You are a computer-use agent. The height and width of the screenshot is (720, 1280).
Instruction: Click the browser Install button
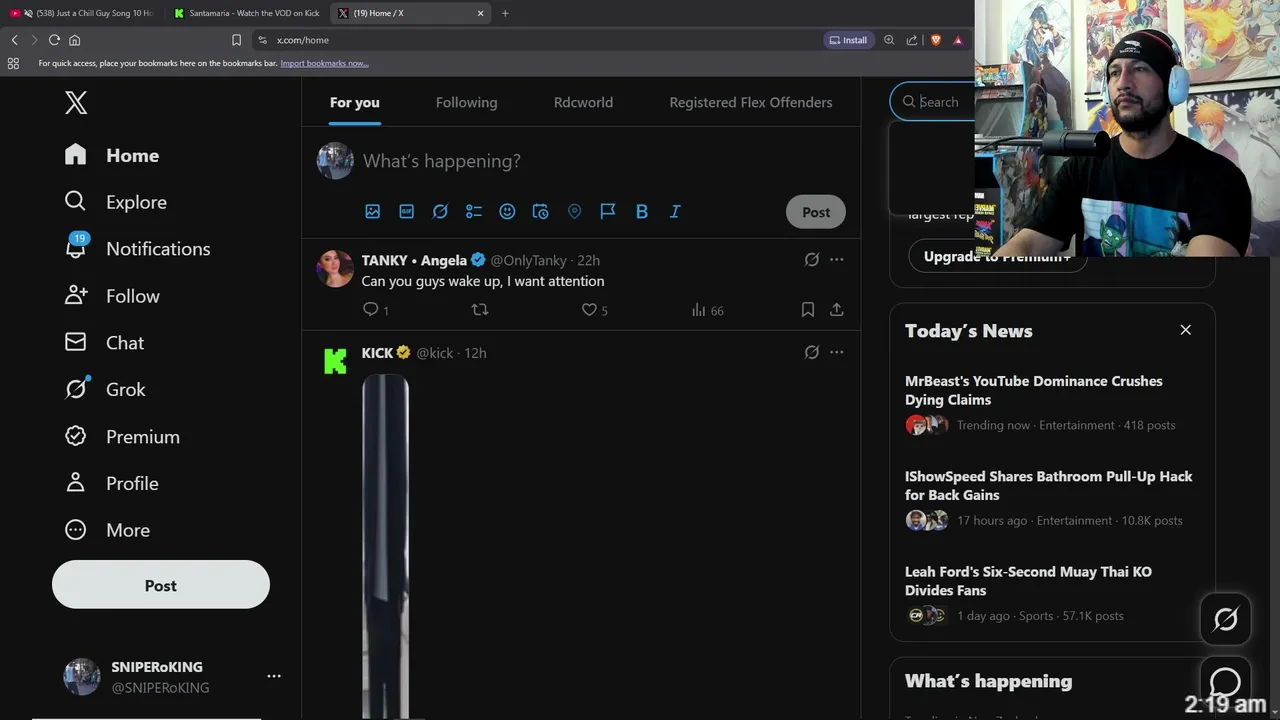pos(849,40)
